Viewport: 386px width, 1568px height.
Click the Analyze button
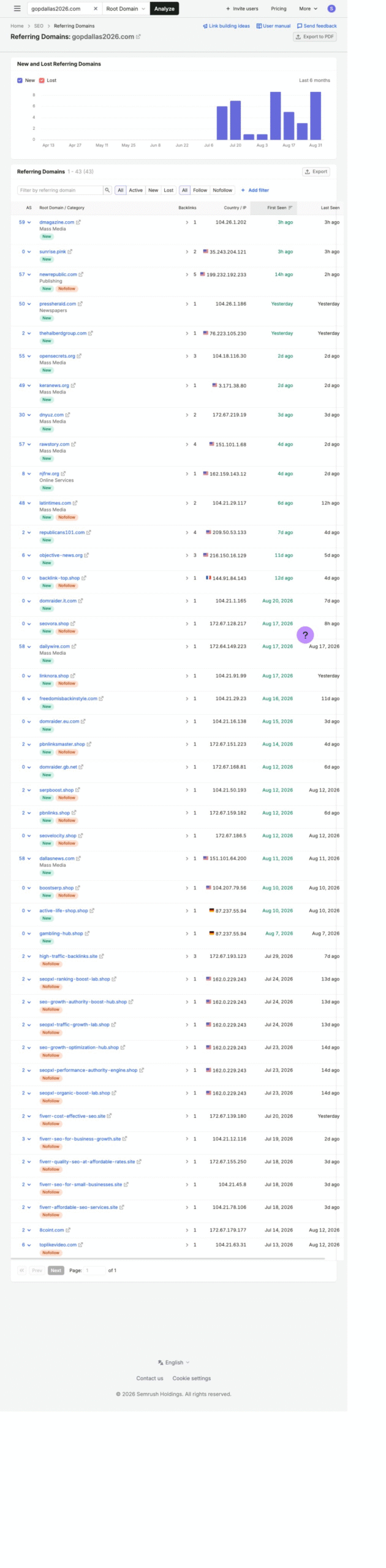pyautogui.click(x=164, y=9)
